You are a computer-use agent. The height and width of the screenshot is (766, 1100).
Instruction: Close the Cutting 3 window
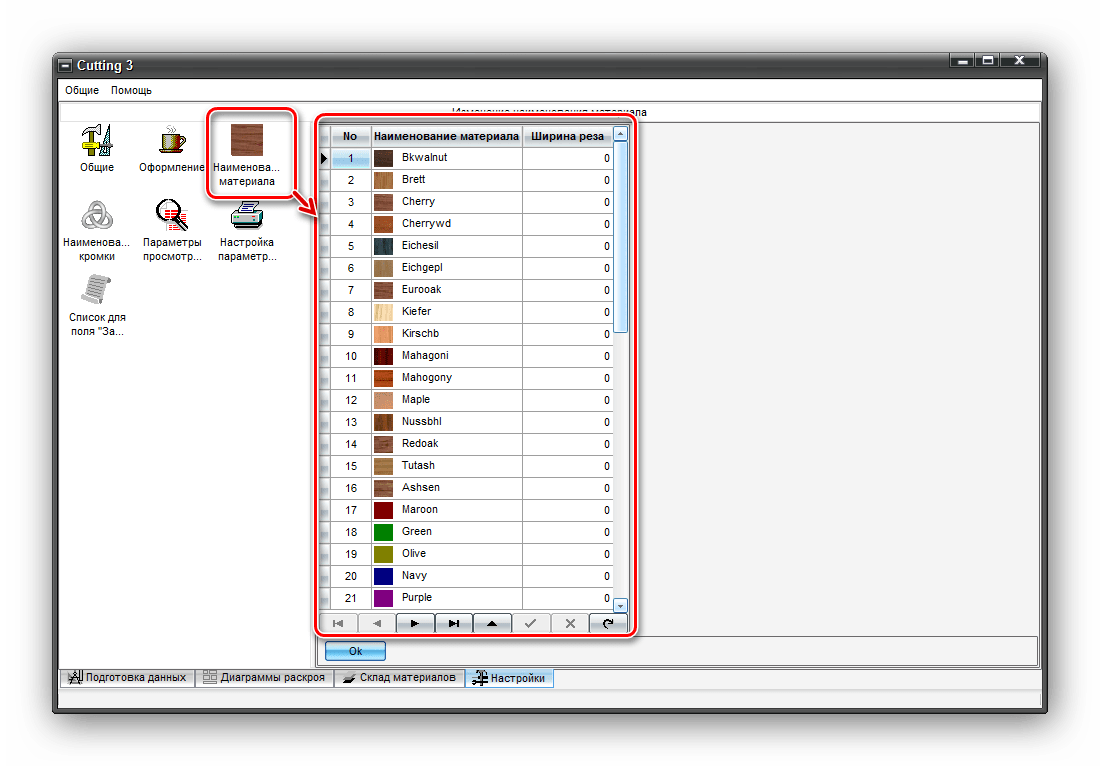[x=1019, y=60]
